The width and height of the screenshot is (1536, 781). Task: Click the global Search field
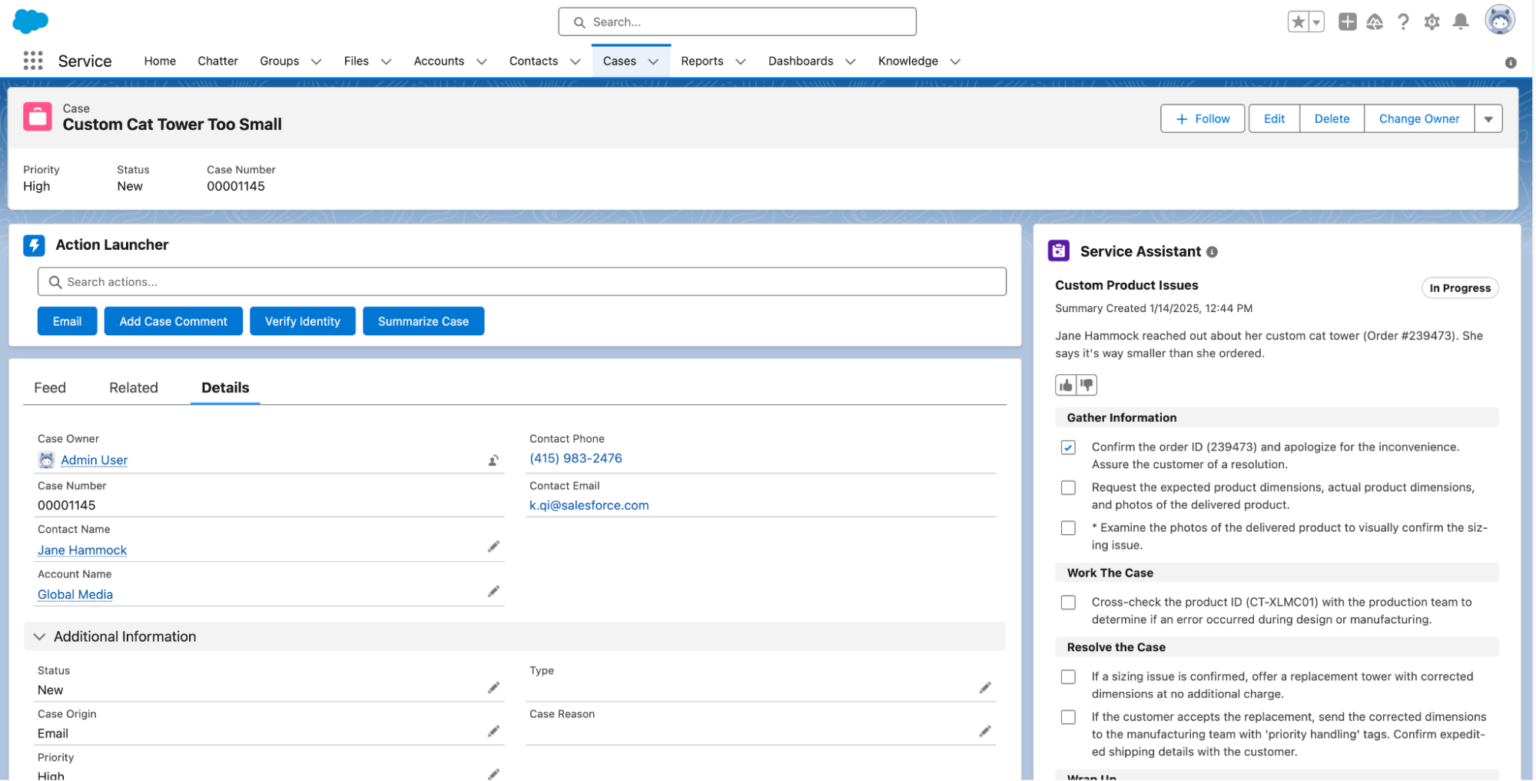click(x=738, y=22)
